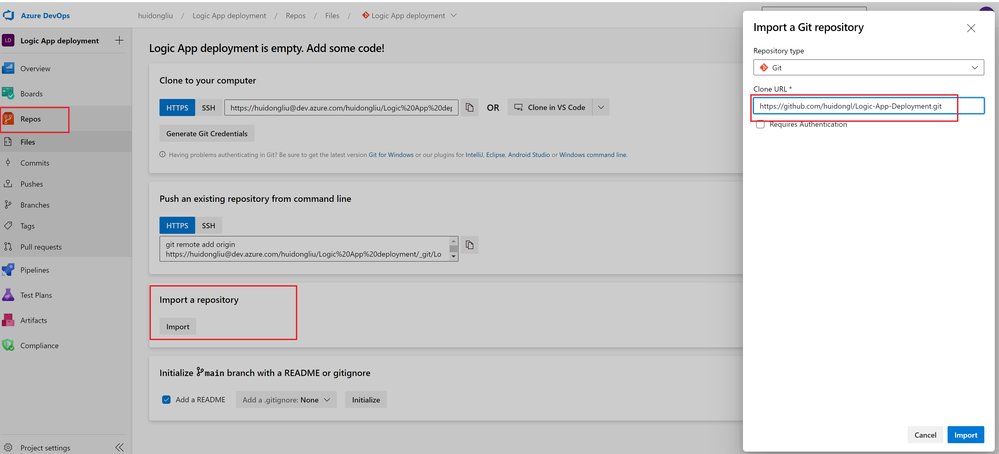Open the Compliance shield icon

point(8,346)
